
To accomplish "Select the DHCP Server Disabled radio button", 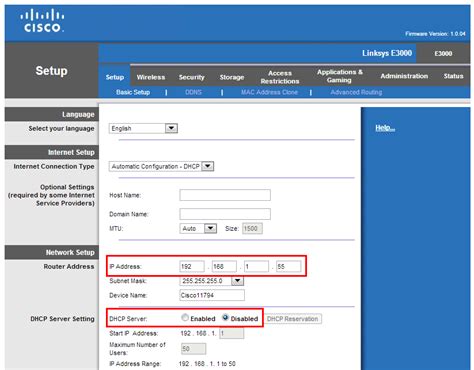I will [x=225, y=318].
